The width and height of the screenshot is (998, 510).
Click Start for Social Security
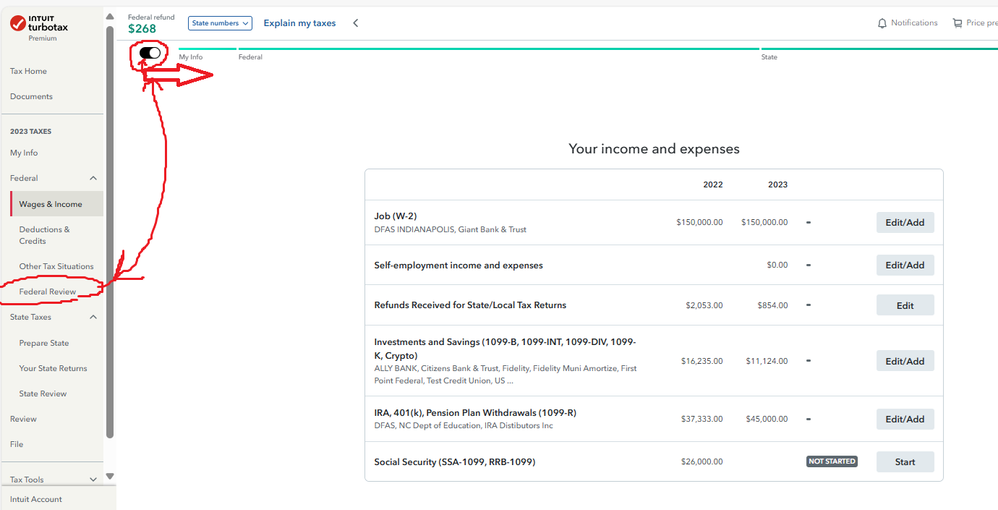point(905,462)
